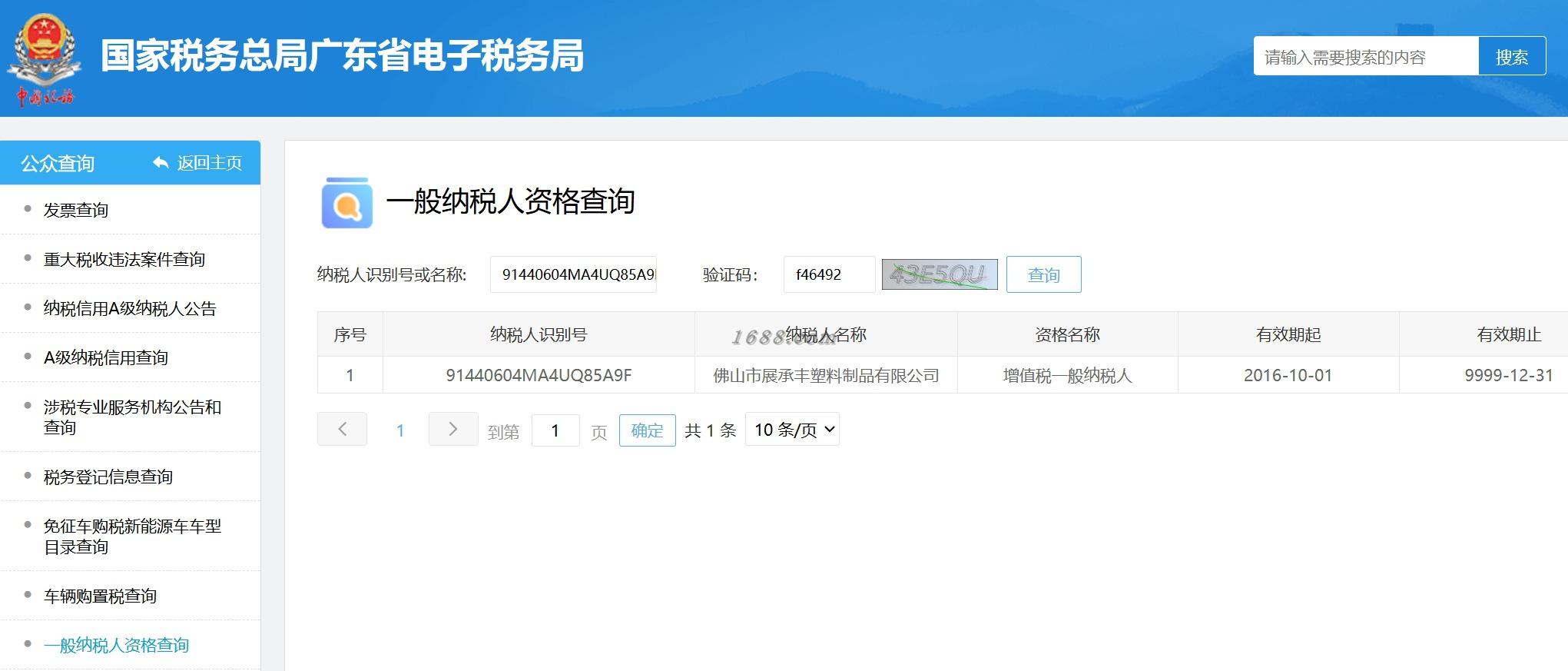Click cell 佛山市展承丰塑料制品有限公司
Image resolution: width=1568 pixels, height=671 pixels.
[826, 375]
